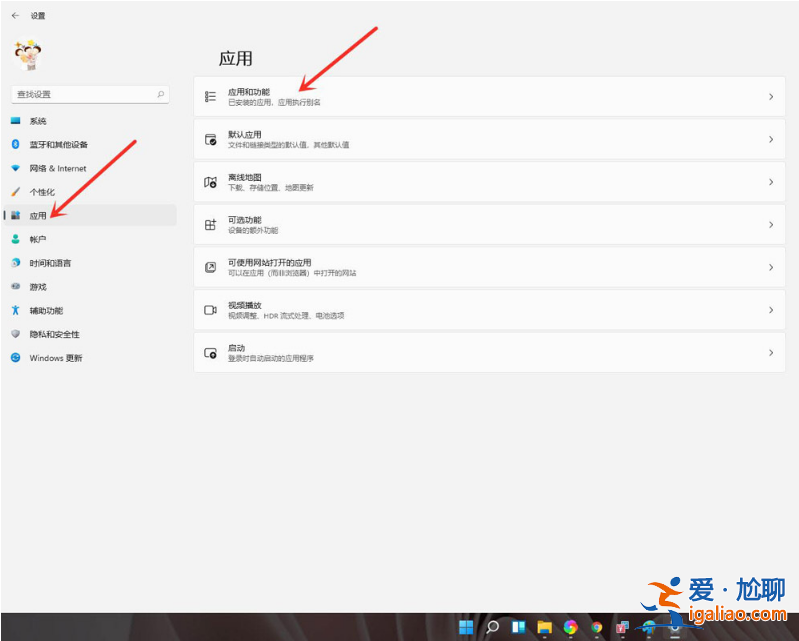Focus the 查找设置 search box
799x641 pixels.
(x=90, y=94)
